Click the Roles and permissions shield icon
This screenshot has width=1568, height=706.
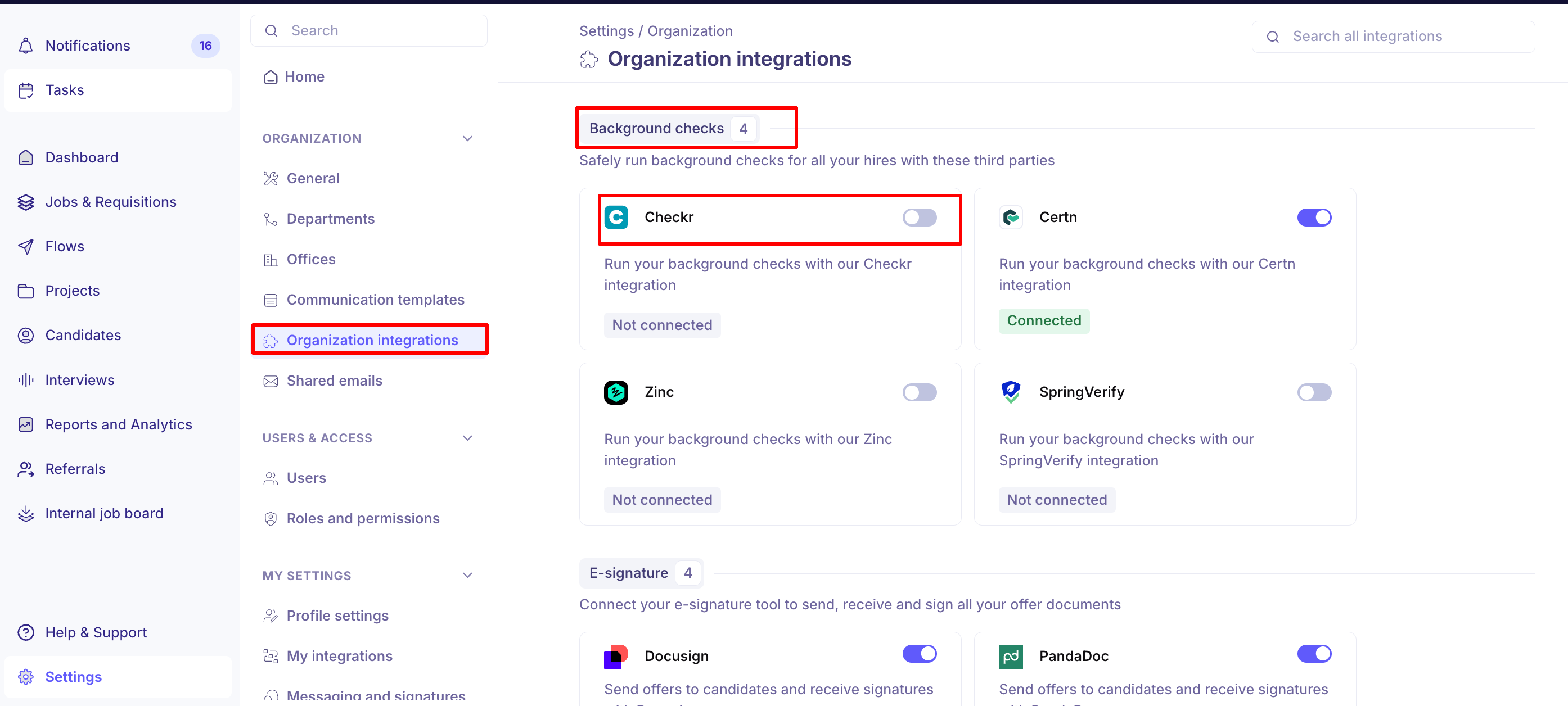tap(271, 519)
